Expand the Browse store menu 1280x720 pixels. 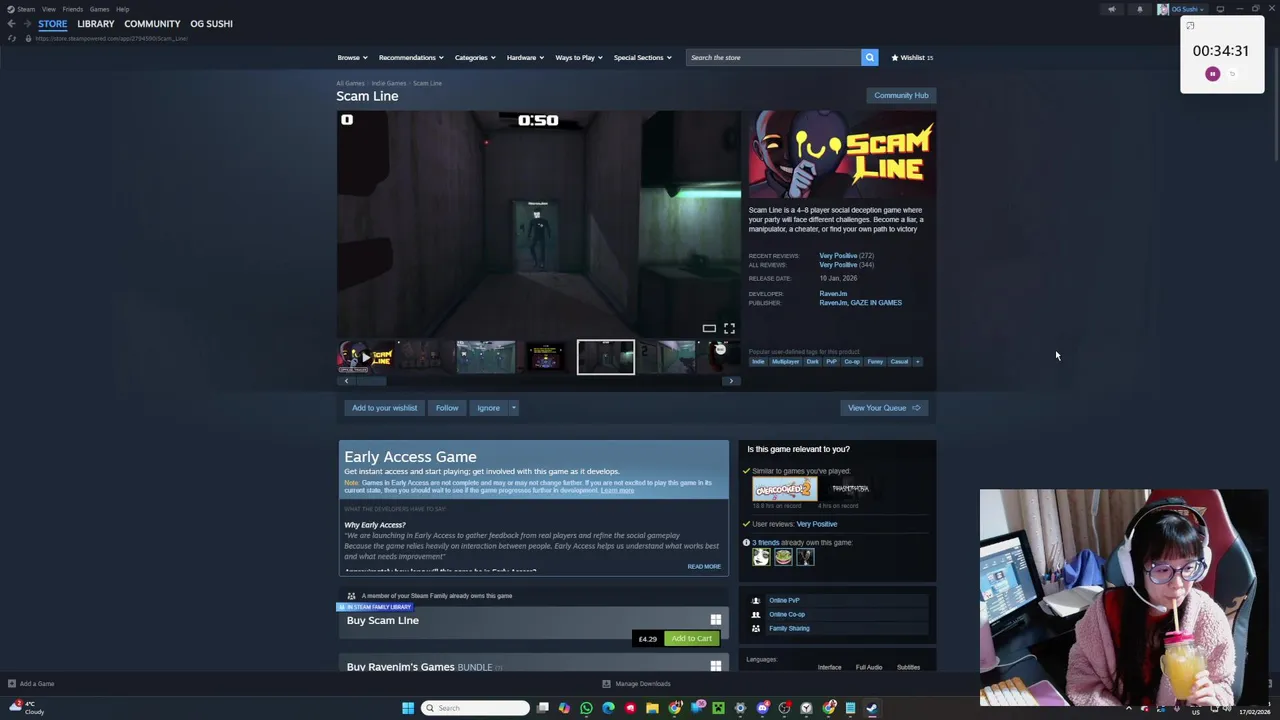[352, 57]
